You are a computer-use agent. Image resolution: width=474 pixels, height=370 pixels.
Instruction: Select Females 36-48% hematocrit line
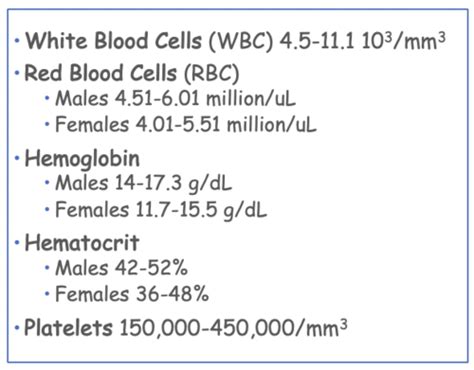[x=132, y=294]
